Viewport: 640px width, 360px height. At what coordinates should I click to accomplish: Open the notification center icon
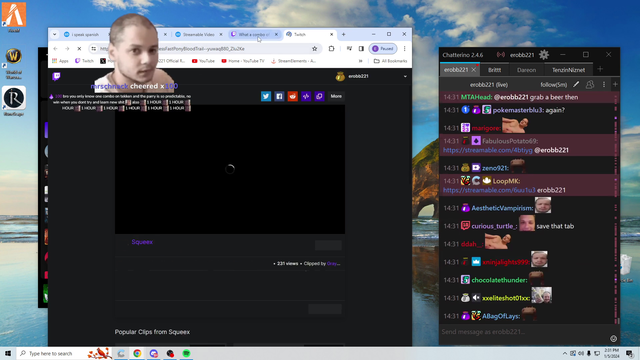629,353
